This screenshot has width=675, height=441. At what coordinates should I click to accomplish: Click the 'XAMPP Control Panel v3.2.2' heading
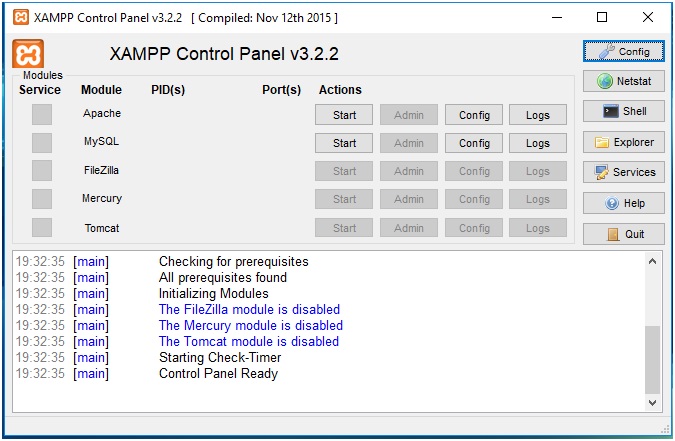(224, 54)
